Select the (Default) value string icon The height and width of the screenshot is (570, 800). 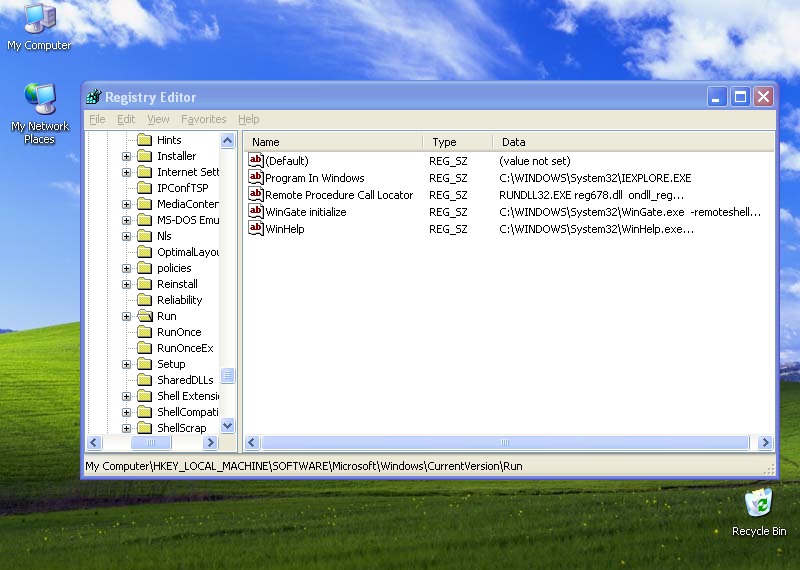point(256,160)
